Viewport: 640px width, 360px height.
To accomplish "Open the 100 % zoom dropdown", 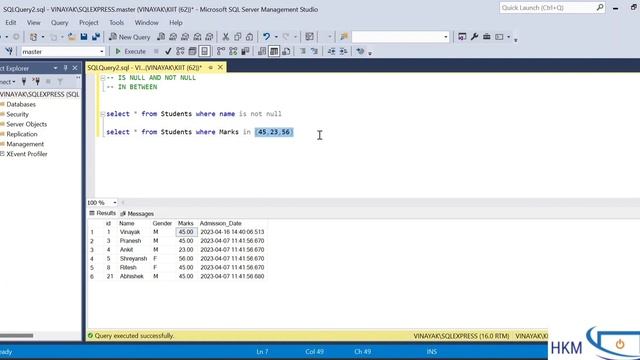I will 115,202.
